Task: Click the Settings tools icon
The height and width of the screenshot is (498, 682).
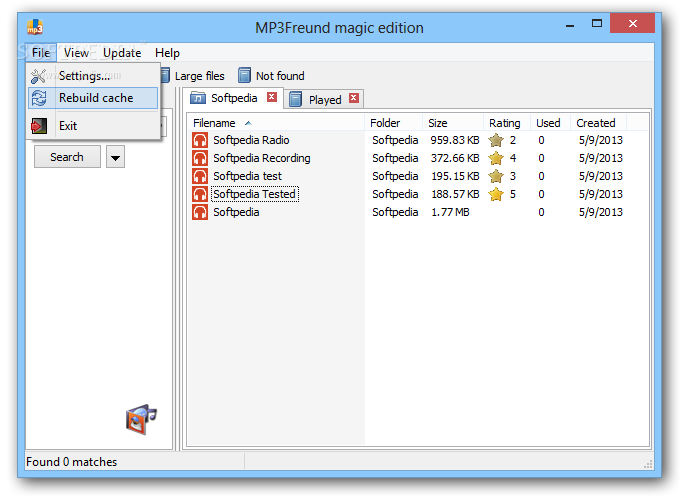Action: click(39, 76)
